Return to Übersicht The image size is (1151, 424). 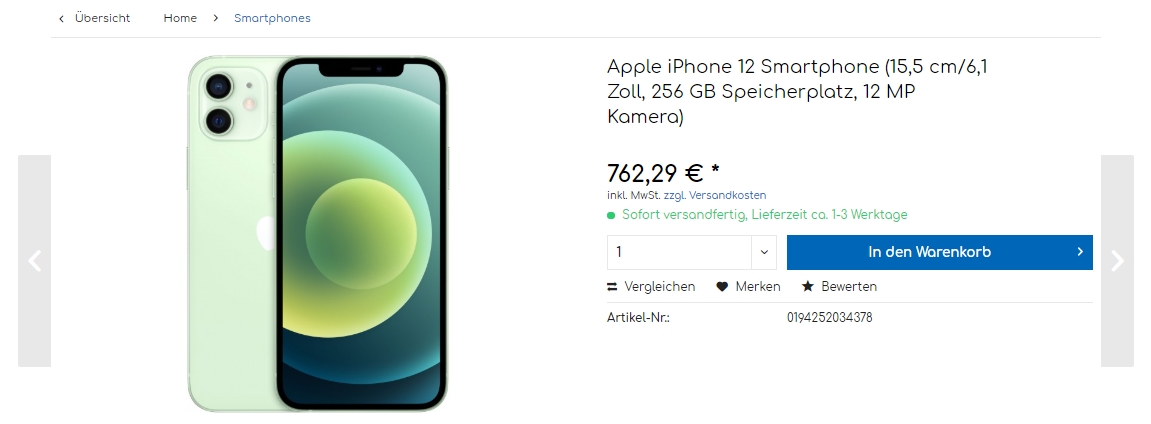click(x=102, y=18)
